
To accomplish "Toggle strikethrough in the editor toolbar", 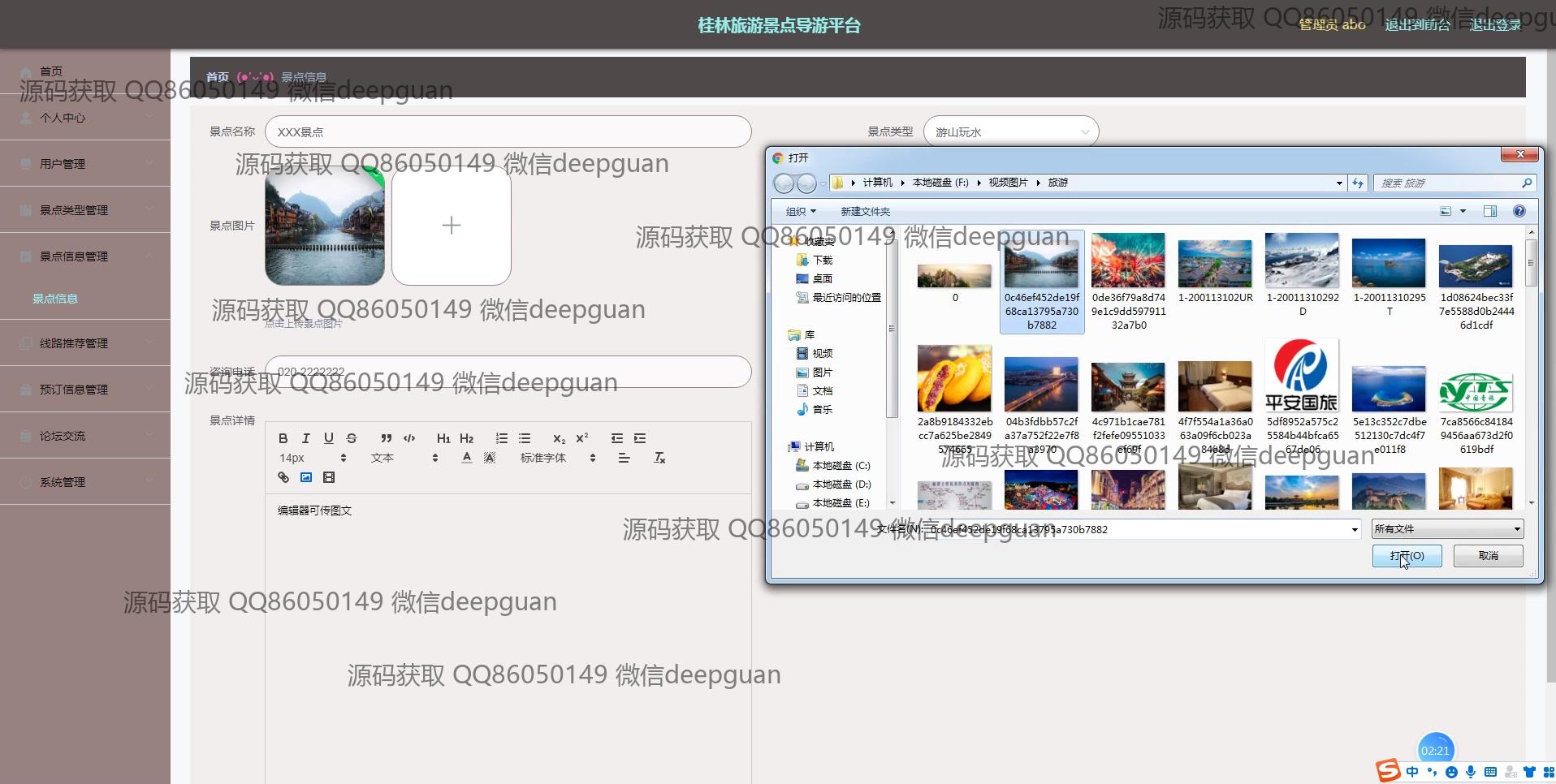I will tap(352, 438).
